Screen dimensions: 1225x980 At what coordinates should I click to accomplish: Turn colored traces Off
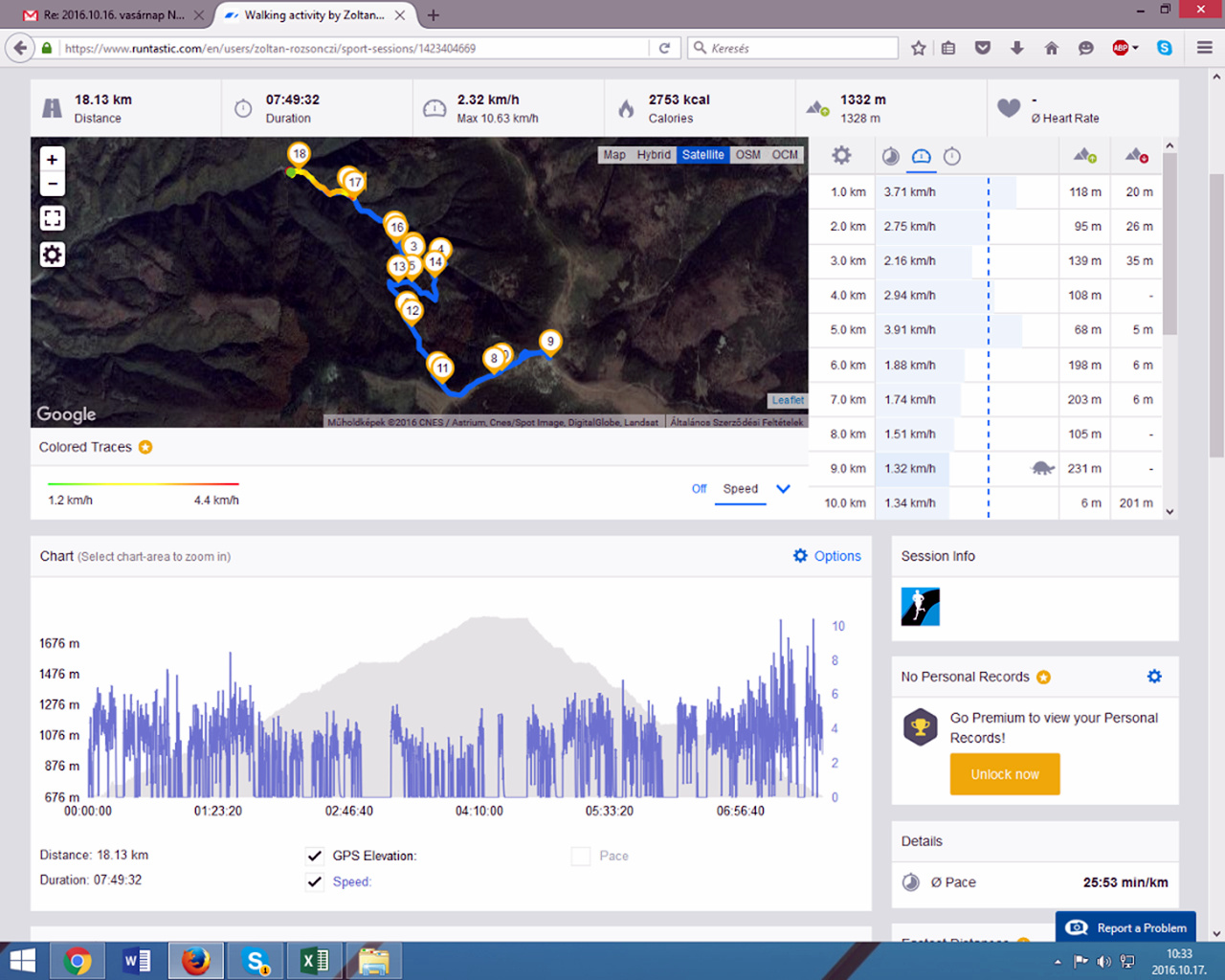pos(700,488)
